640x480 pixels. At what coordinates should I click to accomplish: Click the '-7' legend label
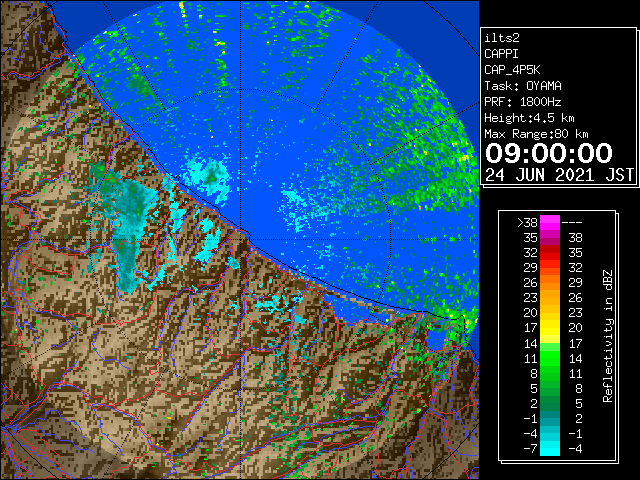pos(530,448)
